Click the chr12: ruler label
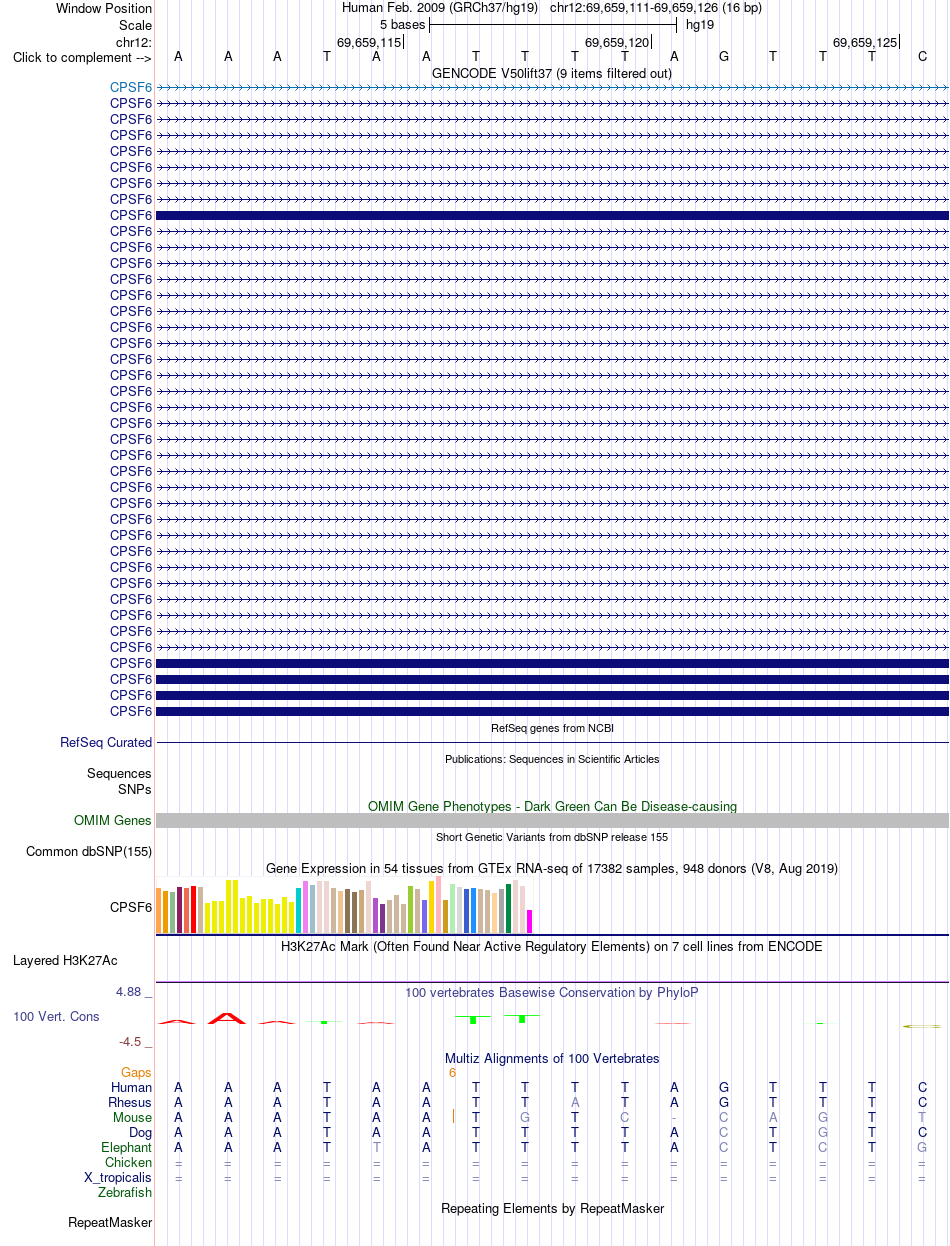The width and height of the screenshot is (950, 1246). (134, 42)
